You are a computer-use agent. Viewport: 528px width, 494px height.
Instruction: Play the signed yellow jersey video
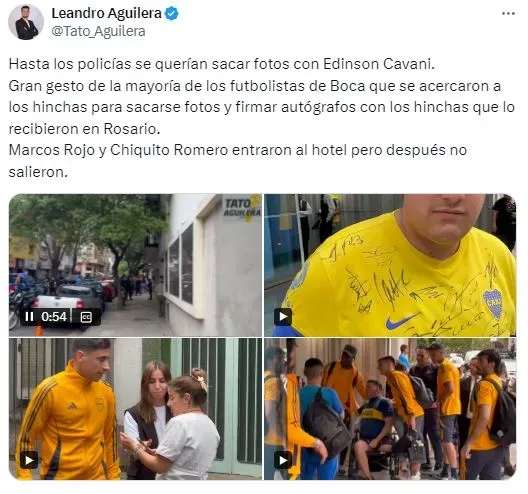(283, 317)
